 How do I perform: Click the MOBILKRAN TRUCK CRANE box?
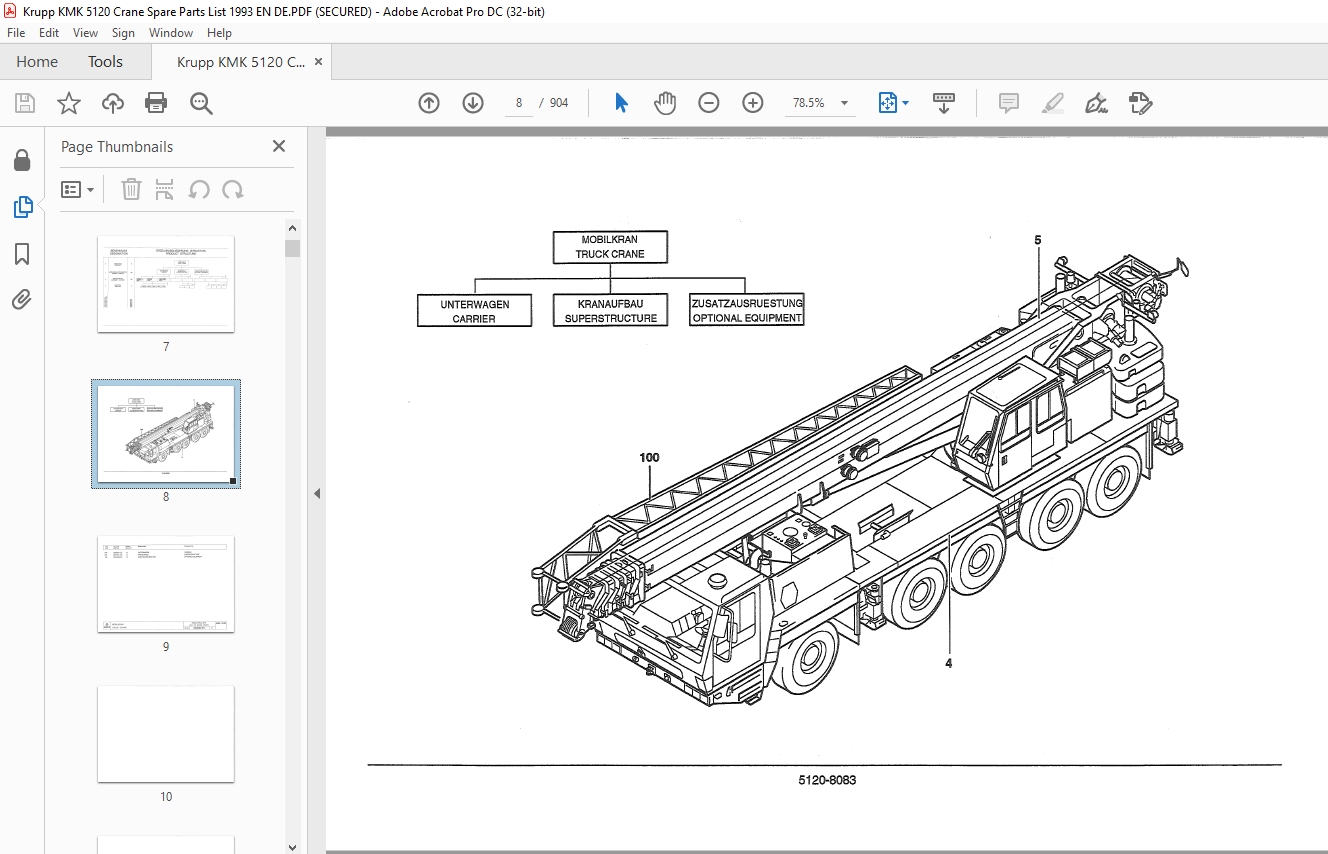click(610, 247)
